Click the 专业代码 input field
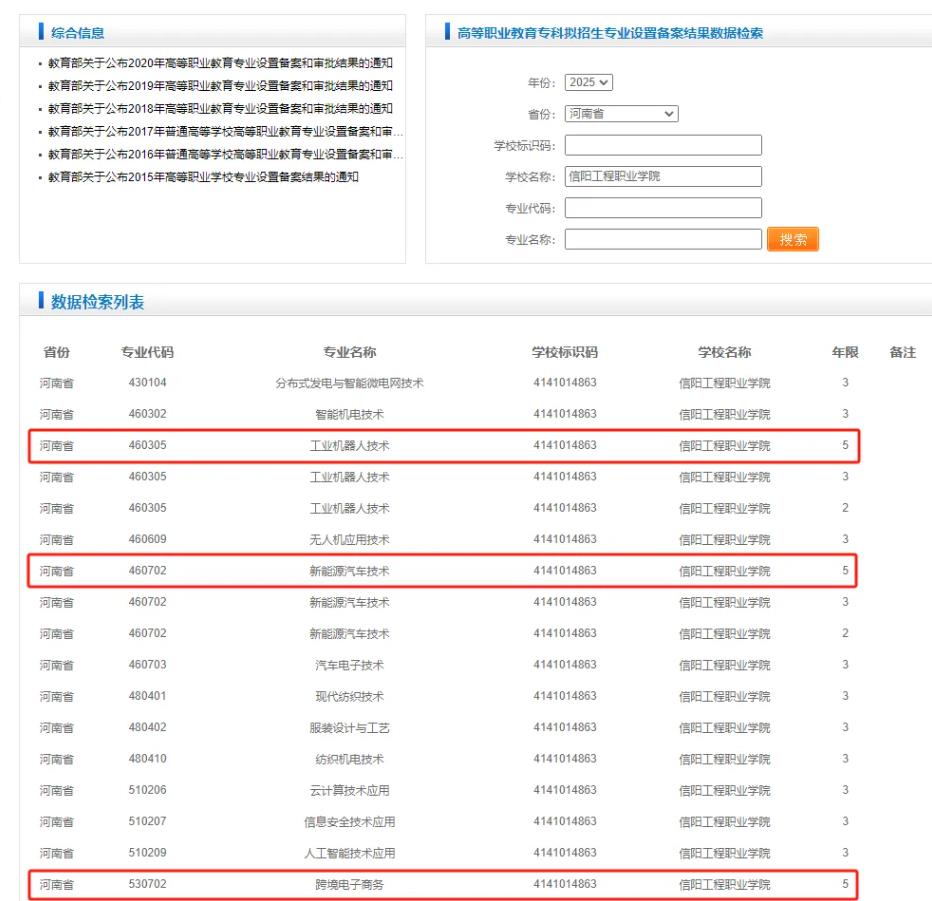Viewport: 932px width, 901px height. (663, 208)
